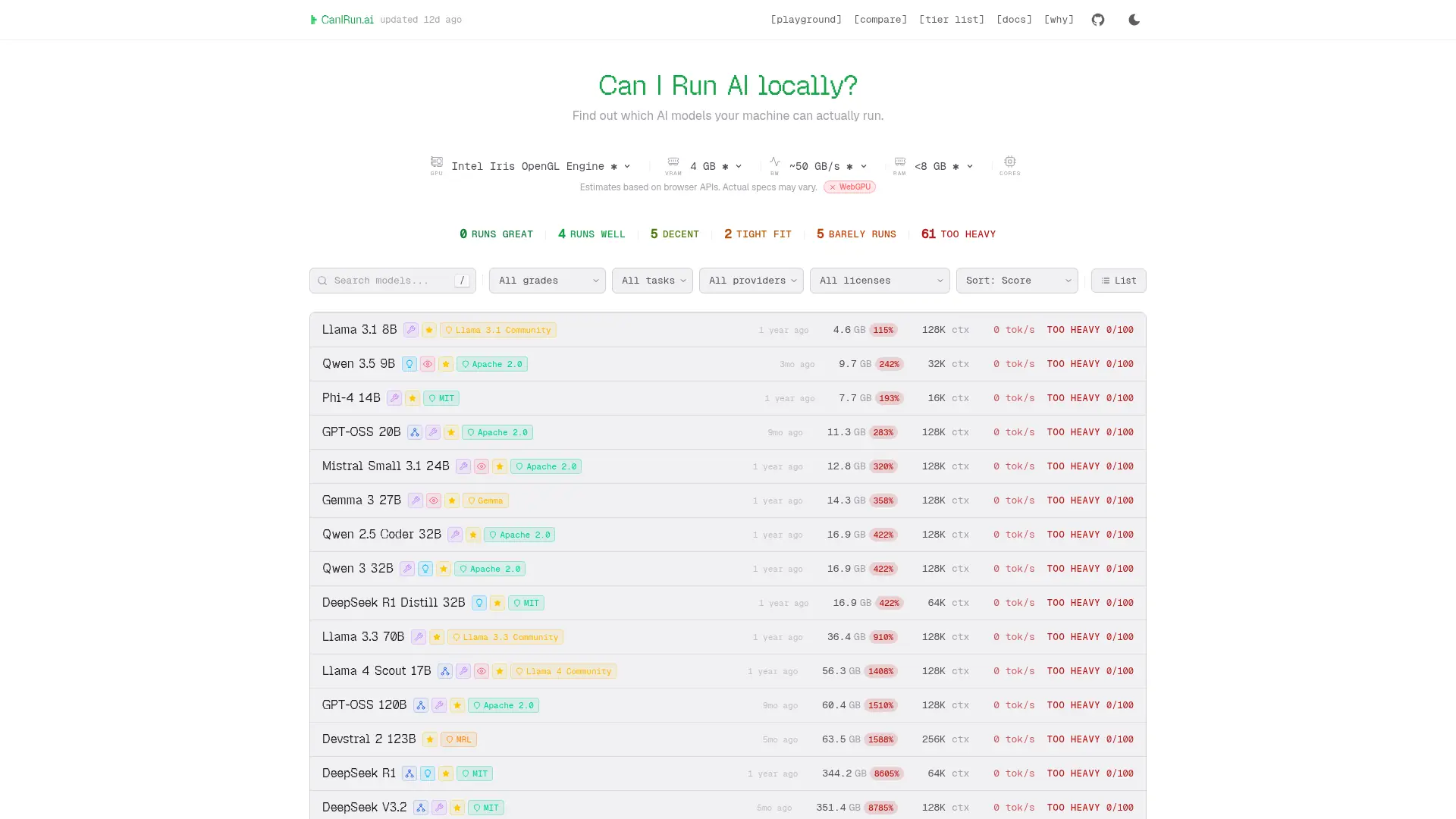Click the CanIRun.ai logo

[342, 20]
